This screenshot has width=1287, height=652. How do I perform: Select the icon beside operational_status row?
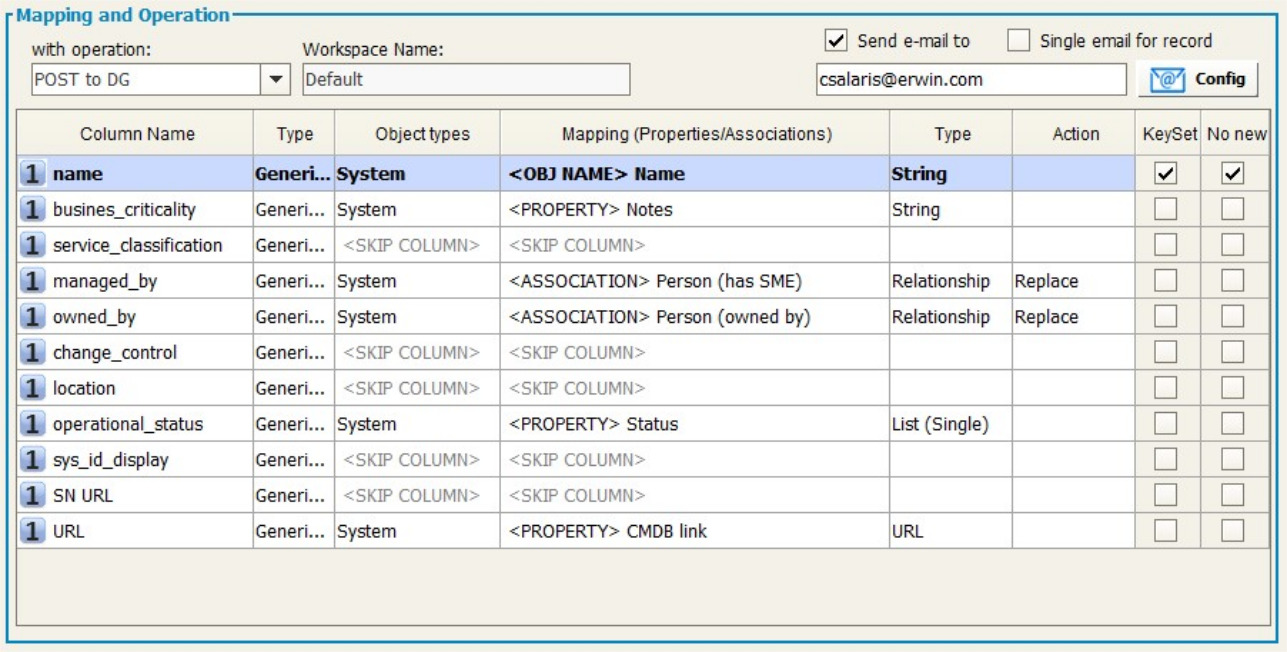click(x=32, y=424)
